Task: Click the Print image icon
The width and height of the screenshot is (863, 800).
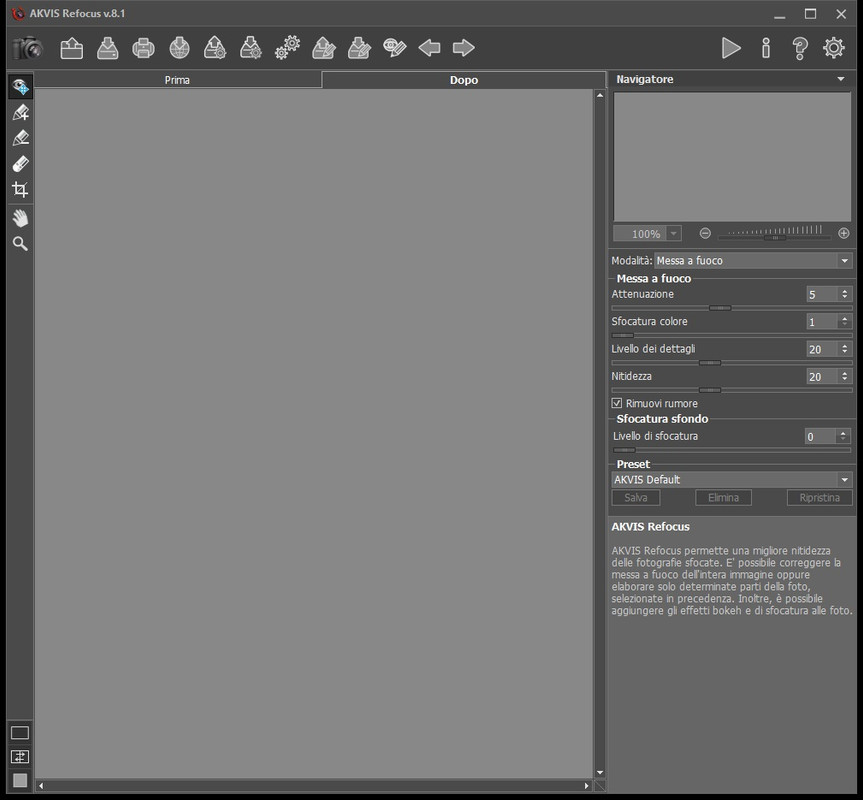Action: pos(144,48)
